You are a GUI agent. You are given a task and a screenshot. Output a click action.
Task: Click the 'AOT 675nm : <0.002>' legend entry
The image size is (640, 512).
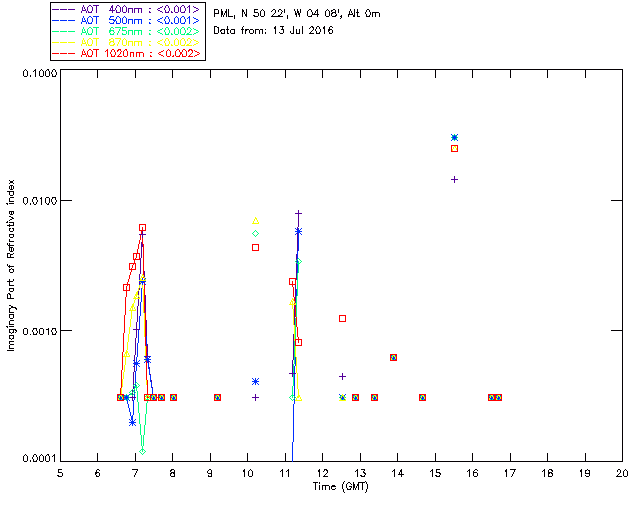point(127,31)
